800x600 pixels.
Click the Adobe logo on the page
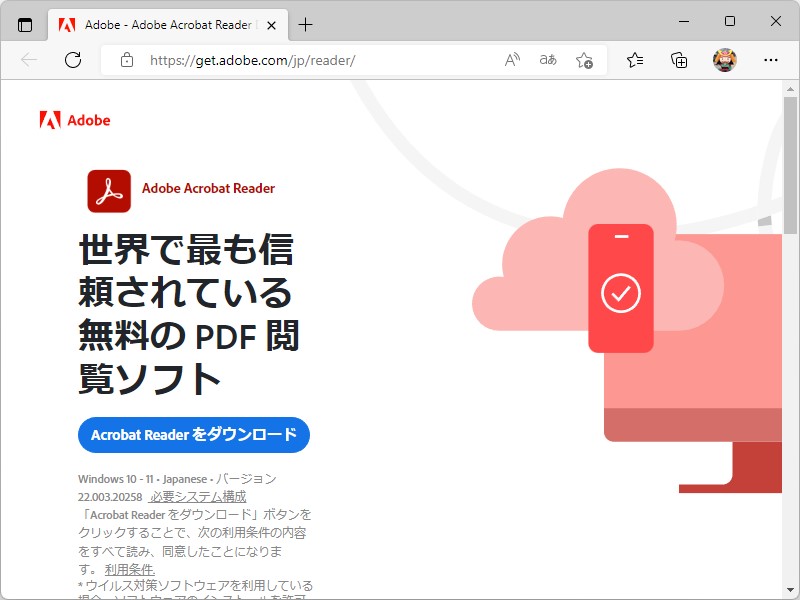pyautogui.click(x=75, y=120)
